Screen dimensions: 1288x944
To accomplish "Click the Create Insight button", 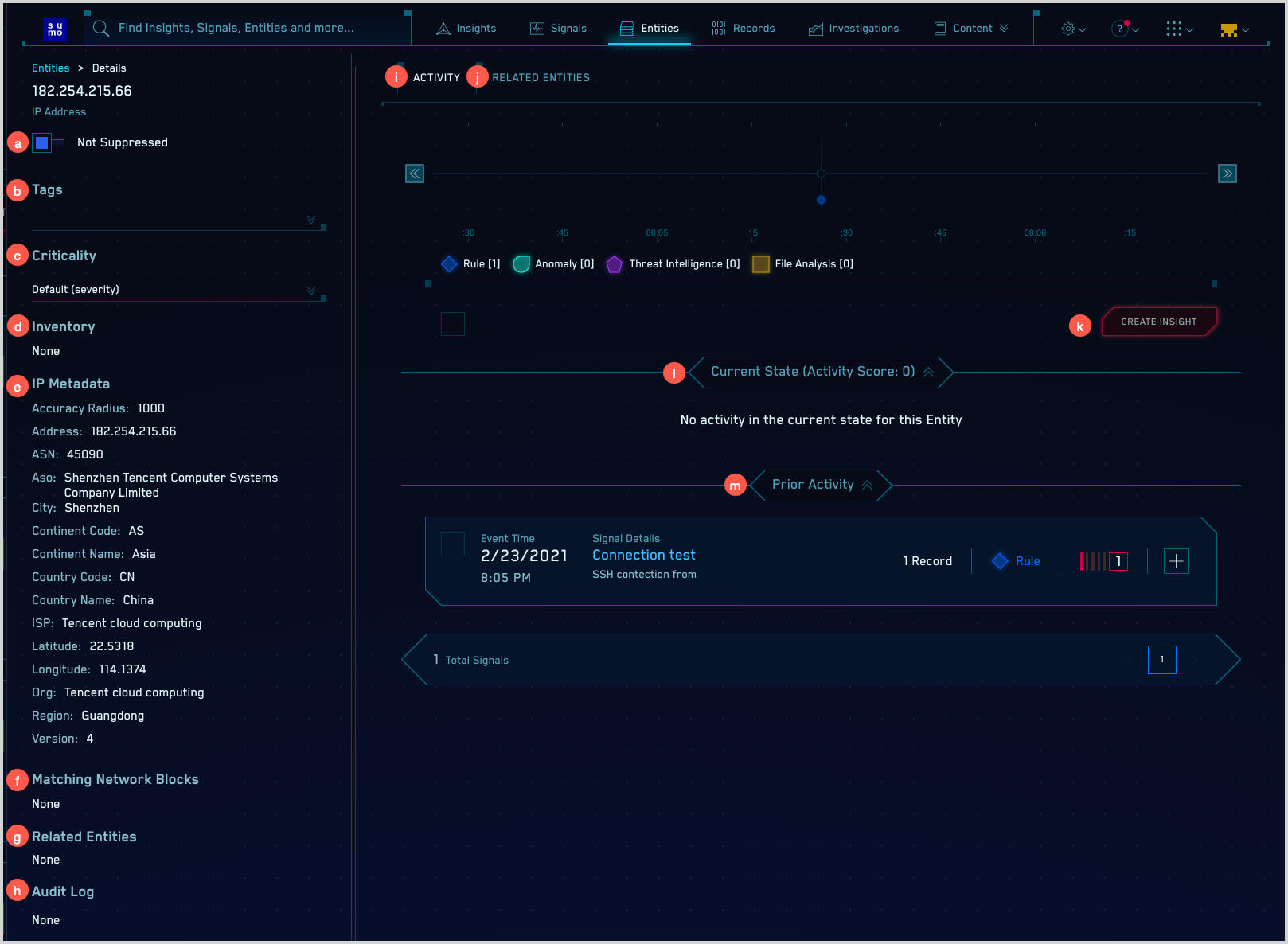I will point(1158,322).
